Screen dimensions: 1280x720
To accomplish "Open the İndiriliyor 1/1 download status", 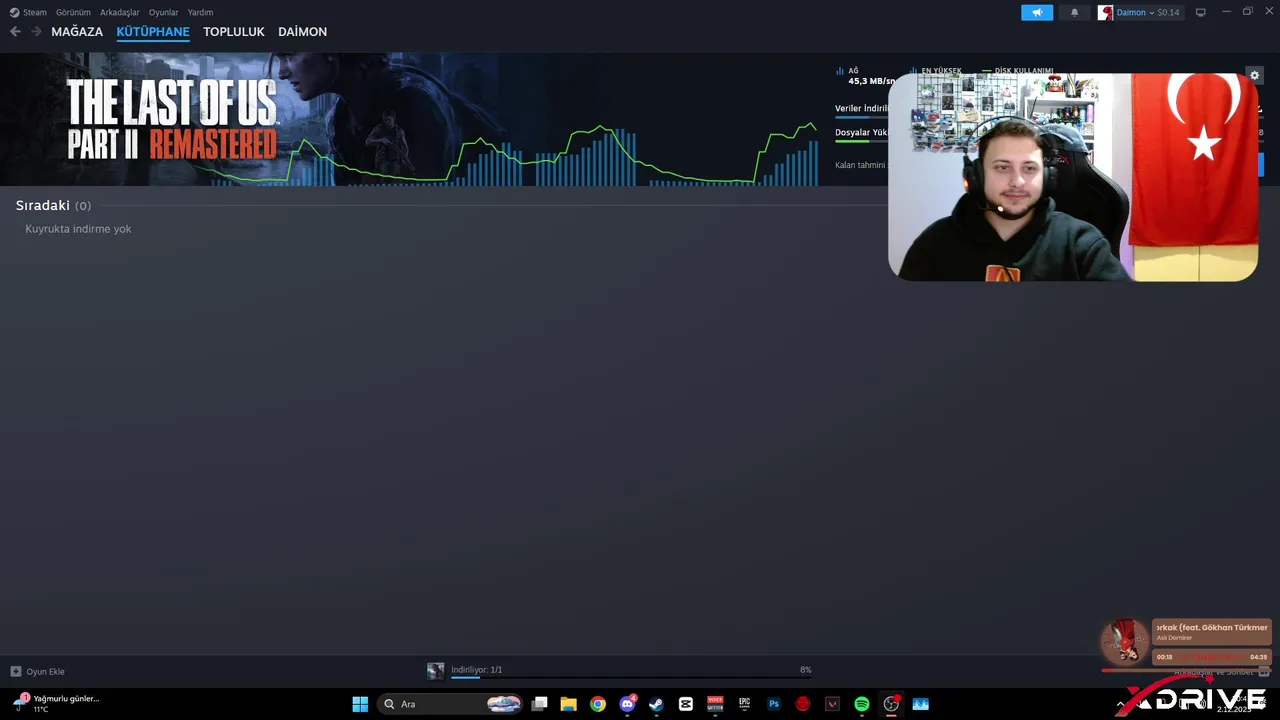I will [476, 670].
